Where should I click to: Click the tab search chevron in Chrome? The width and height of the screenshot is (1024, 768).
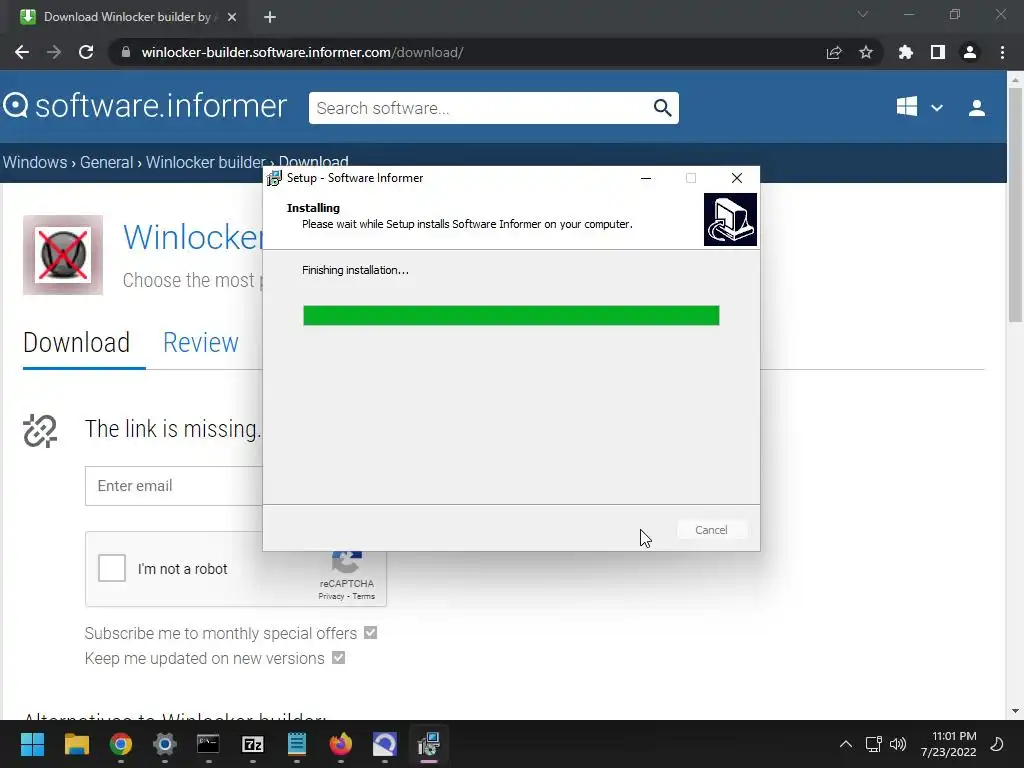[863, 14]
